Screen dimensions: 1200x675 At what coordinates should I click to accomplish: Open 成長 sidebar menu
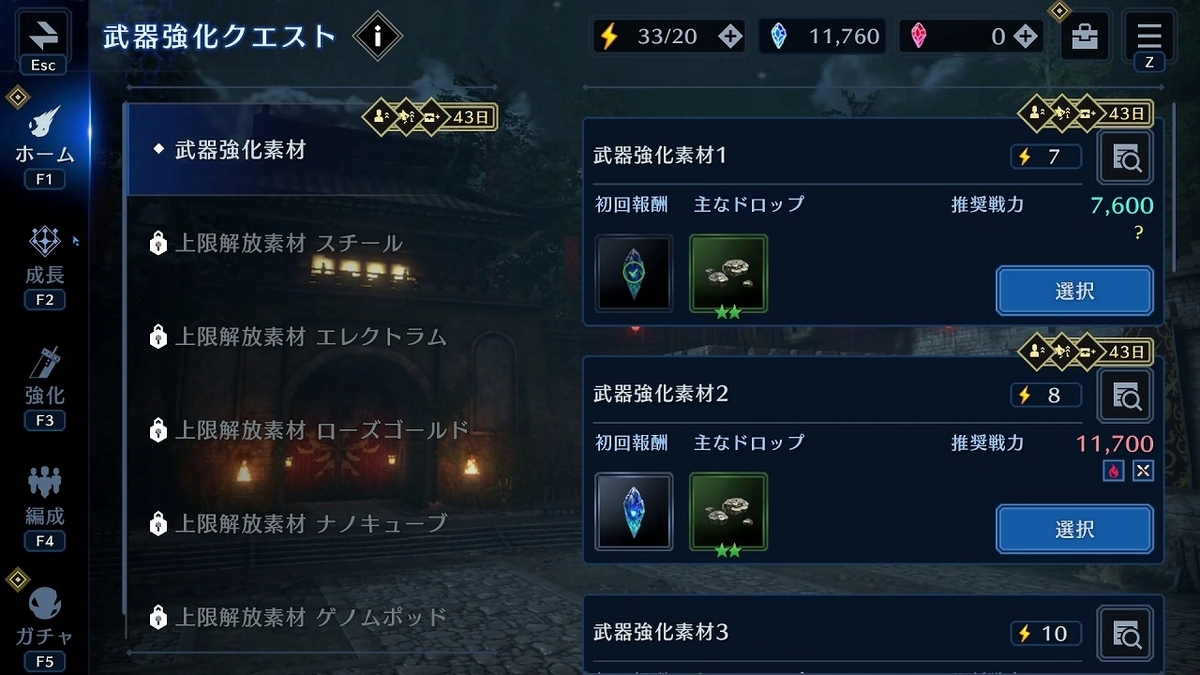44,265
